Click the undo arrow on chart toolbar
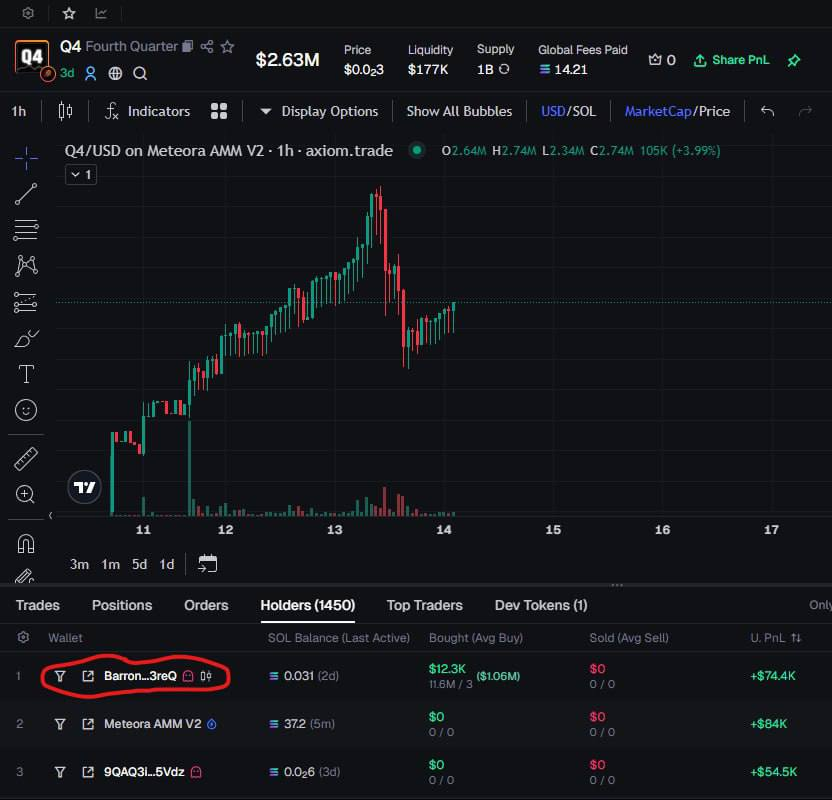Screen dimensions: 832x800 click(767, 111)
